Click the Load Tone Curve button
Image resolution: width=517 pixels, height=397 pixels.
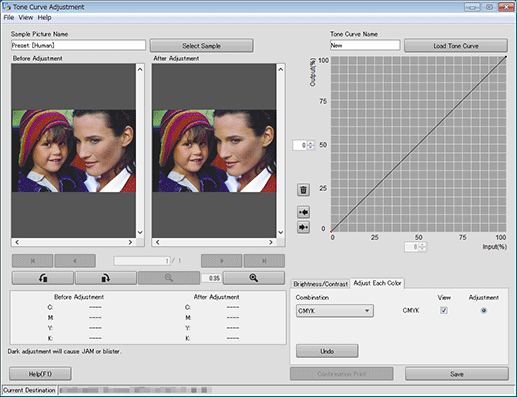point(456,46)
